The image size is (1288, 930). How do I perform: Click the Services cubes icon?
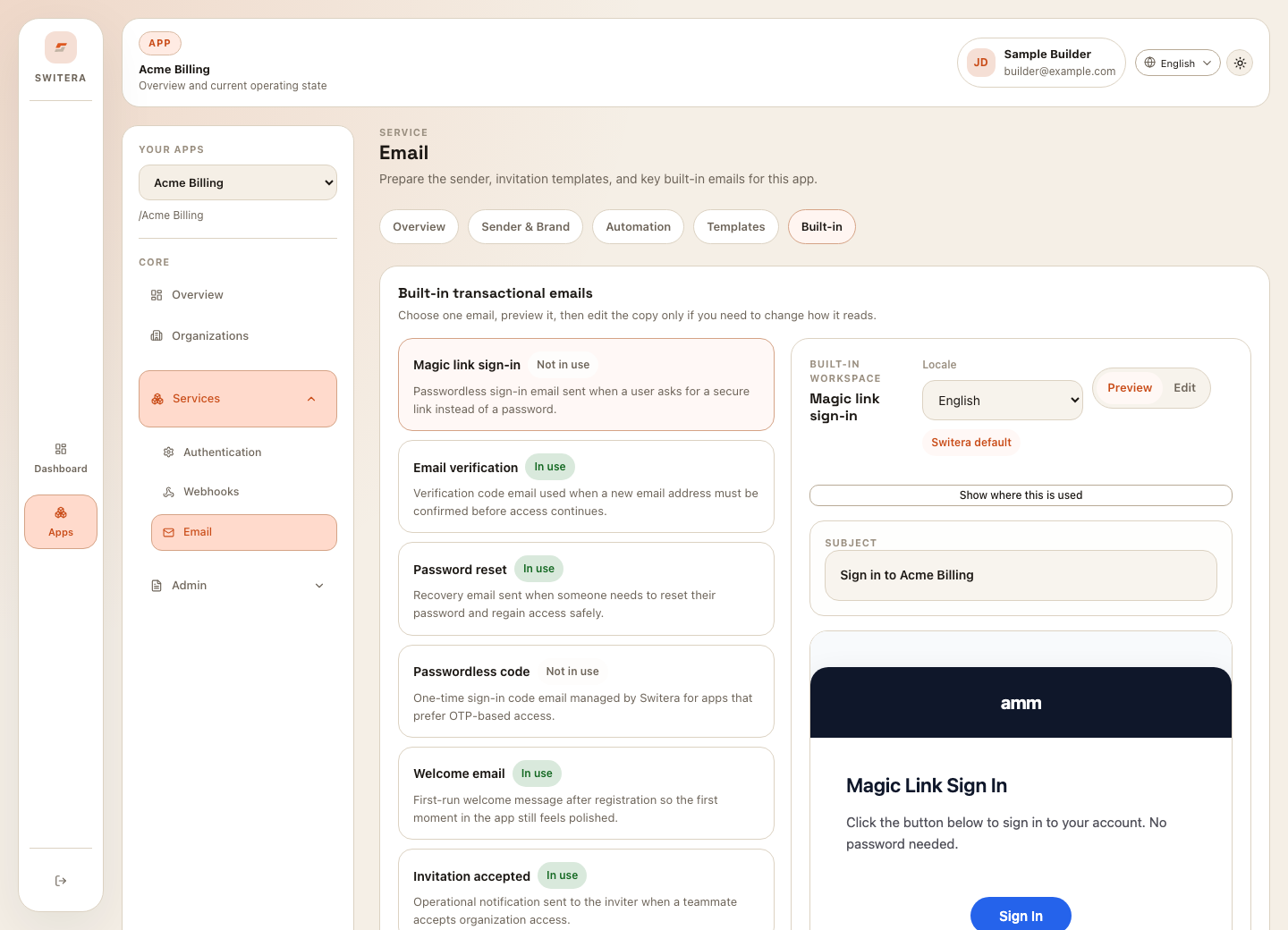157,399
